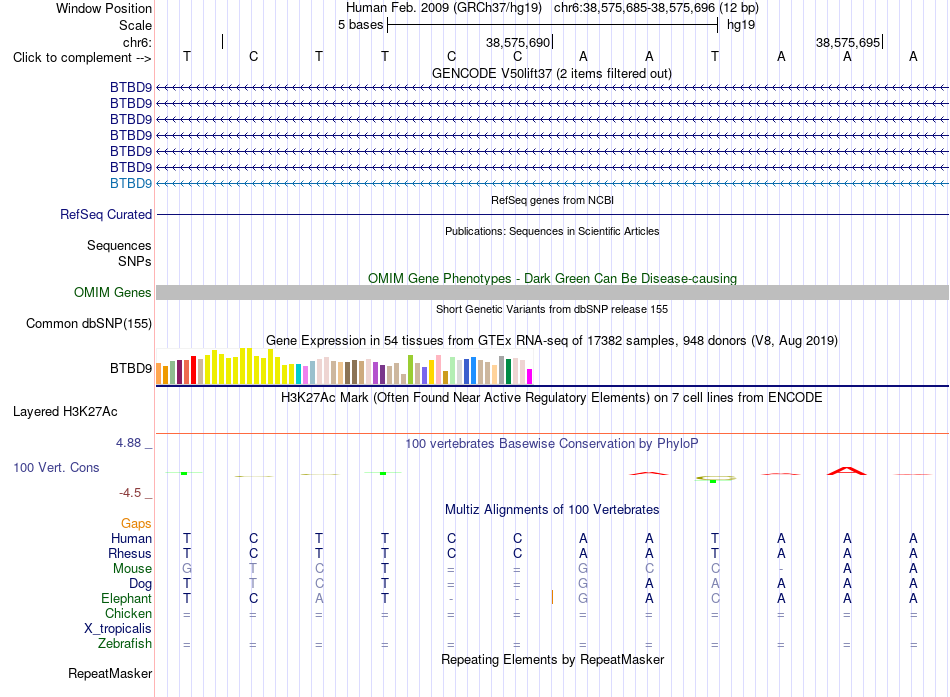Click the orange insertion tick in Elephant row
Viewport: 950px width, 697px height.
pyautogui.click(x=552, y=598)
